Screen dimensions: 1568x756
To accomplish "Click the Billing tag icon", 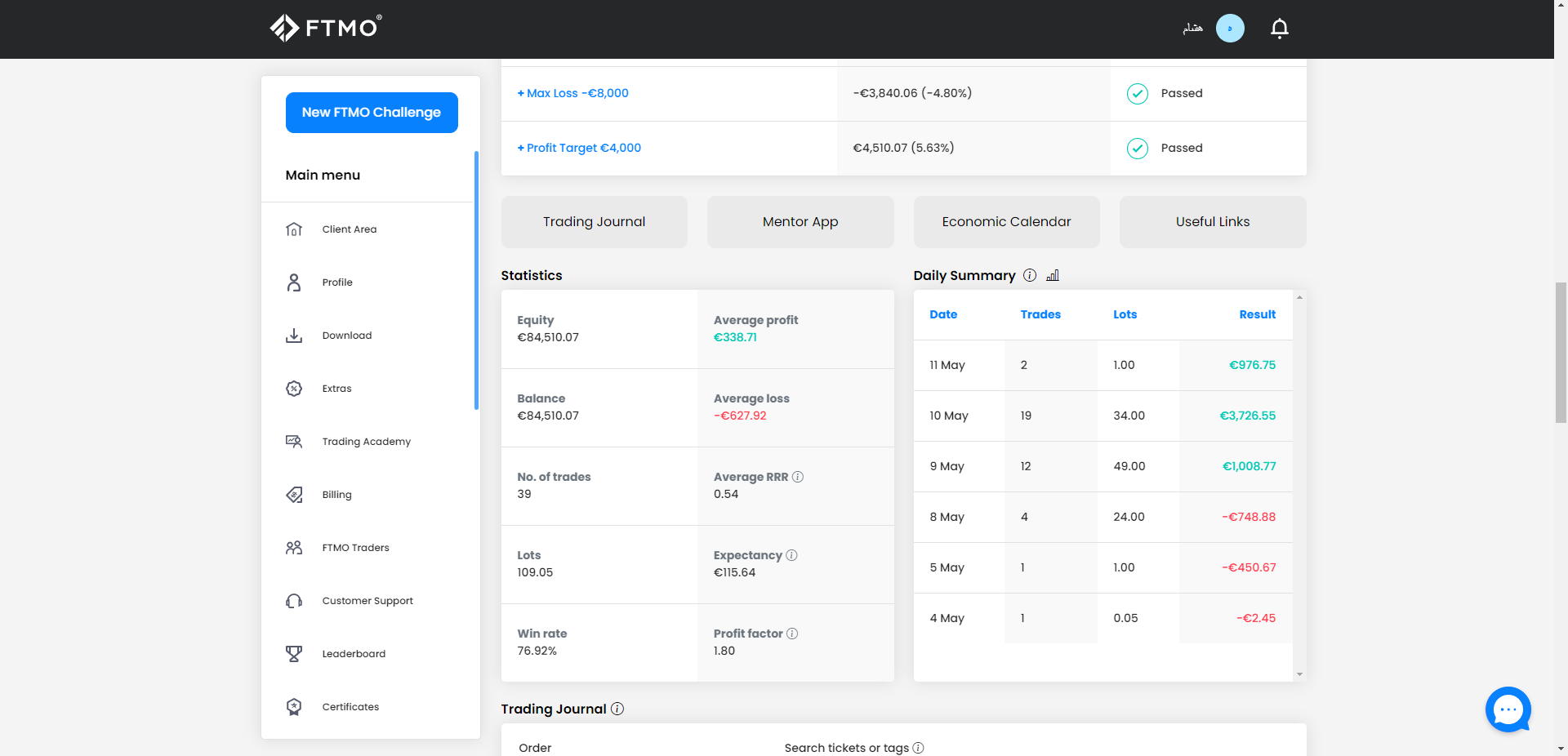I will click(x=294, y=495).
